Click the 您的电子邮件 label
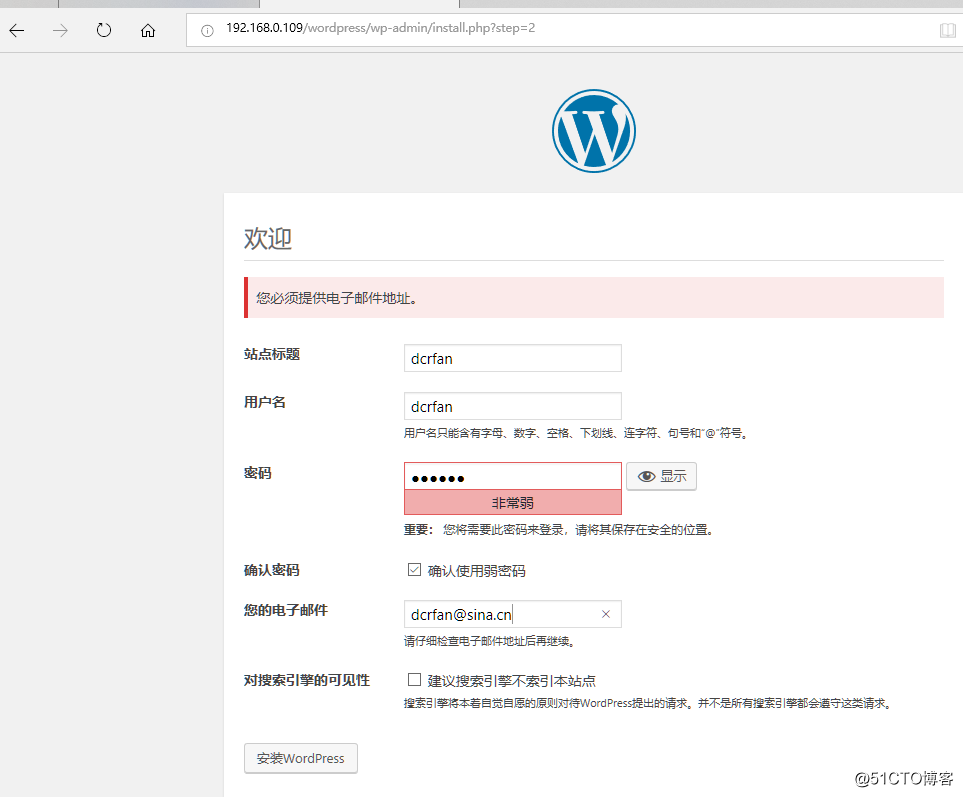963x797 pixels. click(x=286, y=610)
